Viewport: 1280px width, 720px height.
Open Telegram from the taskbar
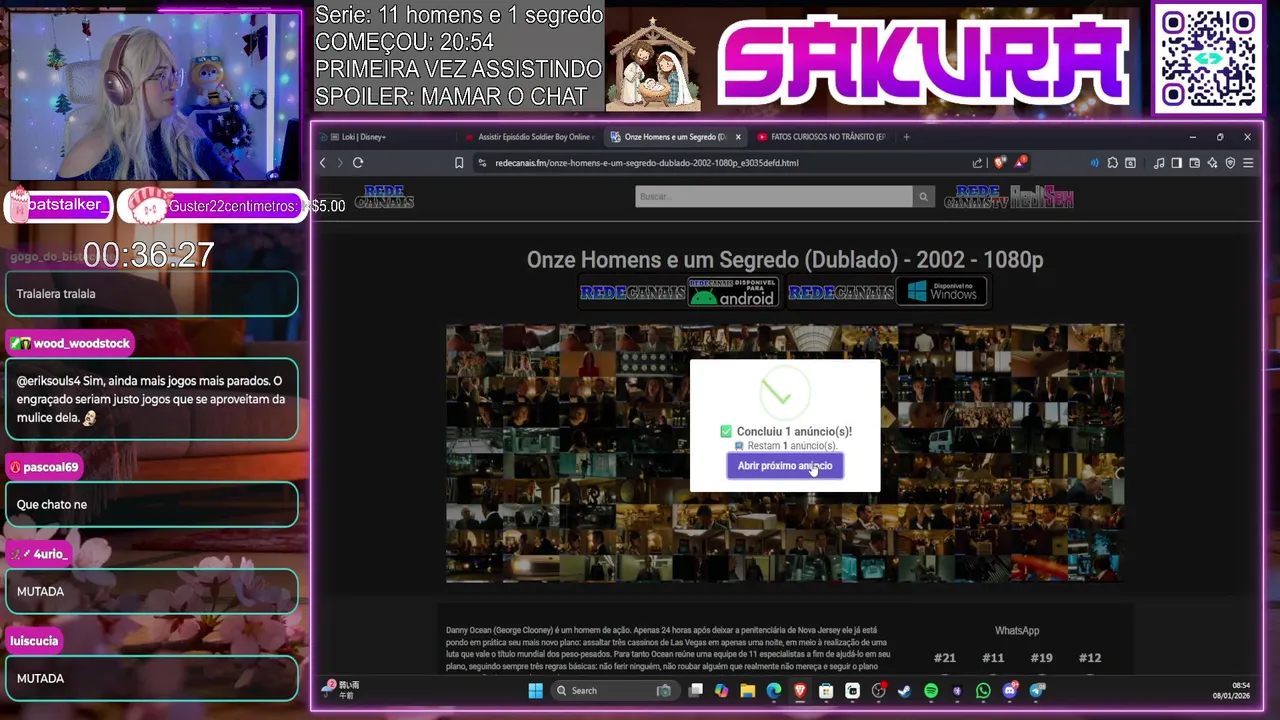[x=1037, y=691]
